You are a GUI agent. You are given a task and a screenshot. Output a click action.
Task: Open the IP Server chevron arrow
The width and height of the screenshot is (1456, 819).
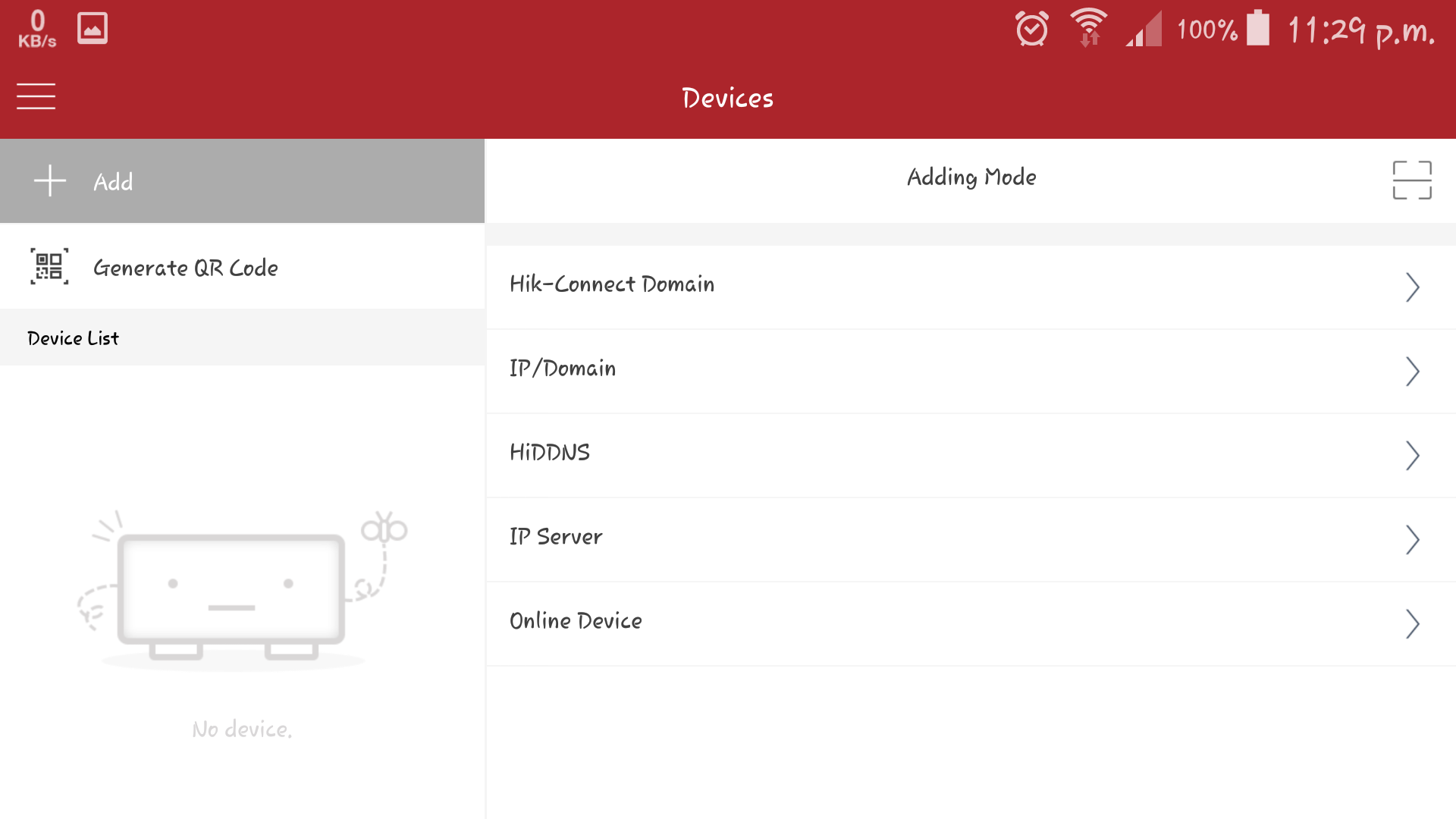[x=1411, y=540]
